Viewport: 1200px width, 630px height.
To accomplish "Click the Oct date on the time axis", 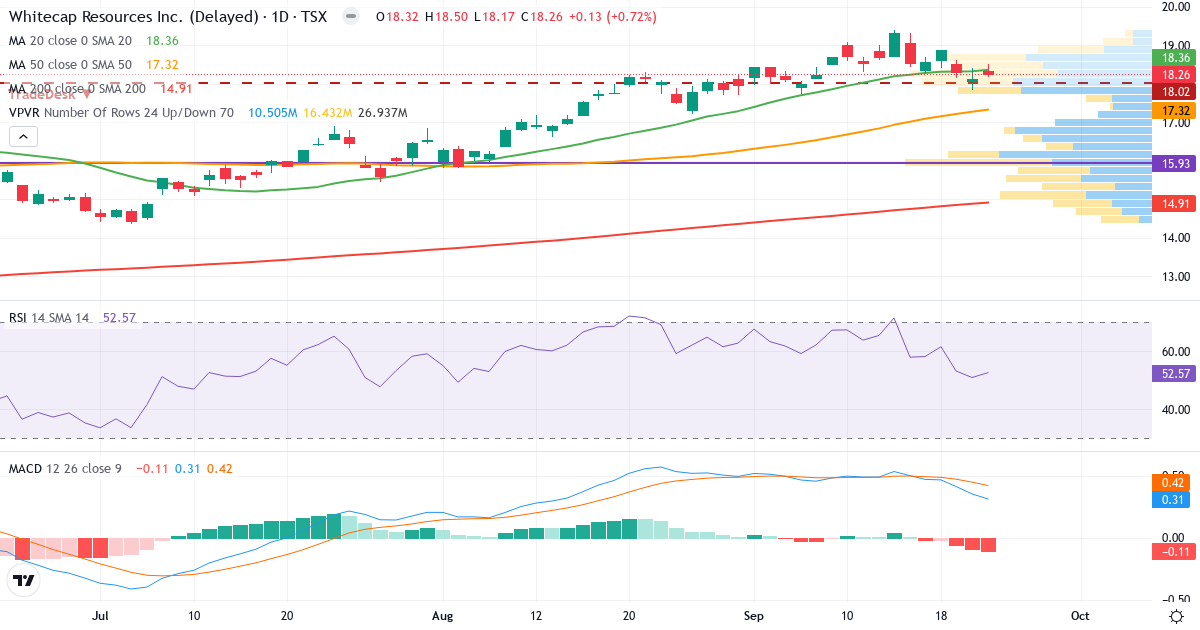I will tap(1080, 616).
